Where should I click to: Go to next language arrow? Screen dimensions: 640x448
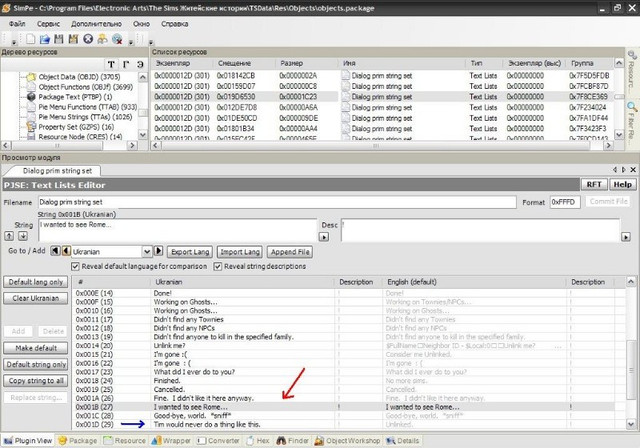pyautogui.click(x=158, y=251)
